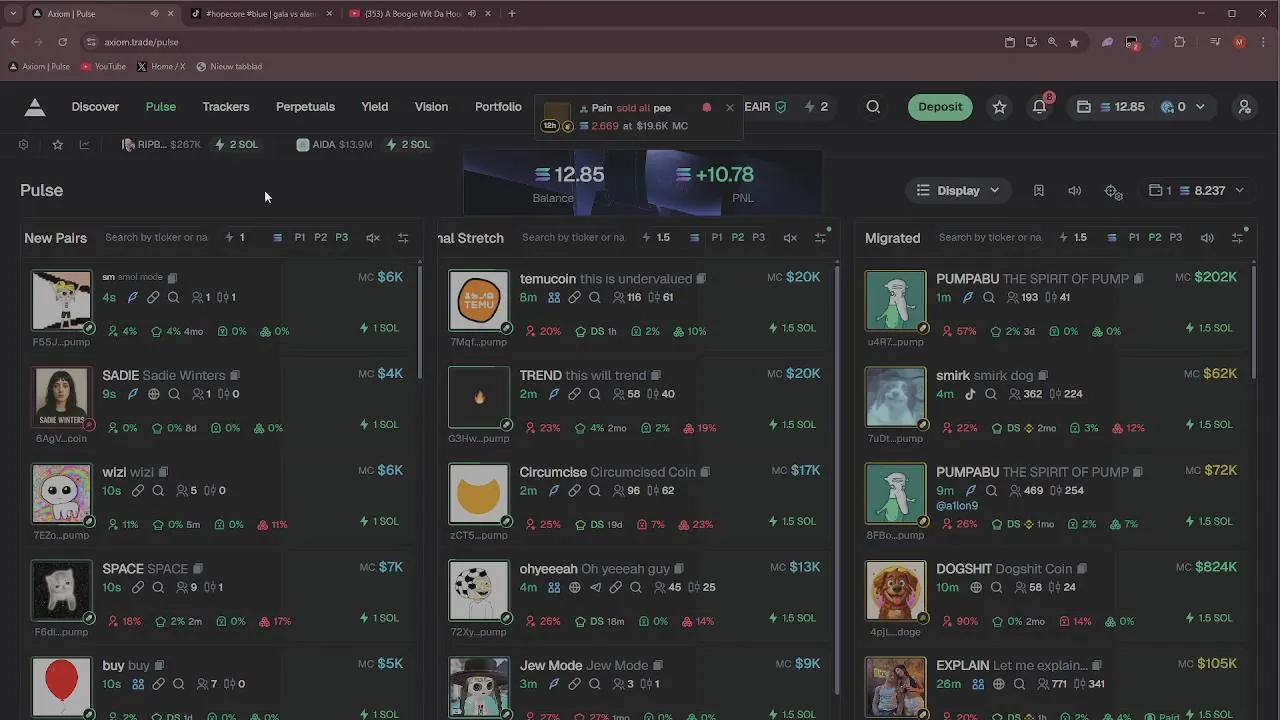Dismiss the Pain sold notification
Viewport: 1280px width, 720px height.
click(x=729, y=108)
